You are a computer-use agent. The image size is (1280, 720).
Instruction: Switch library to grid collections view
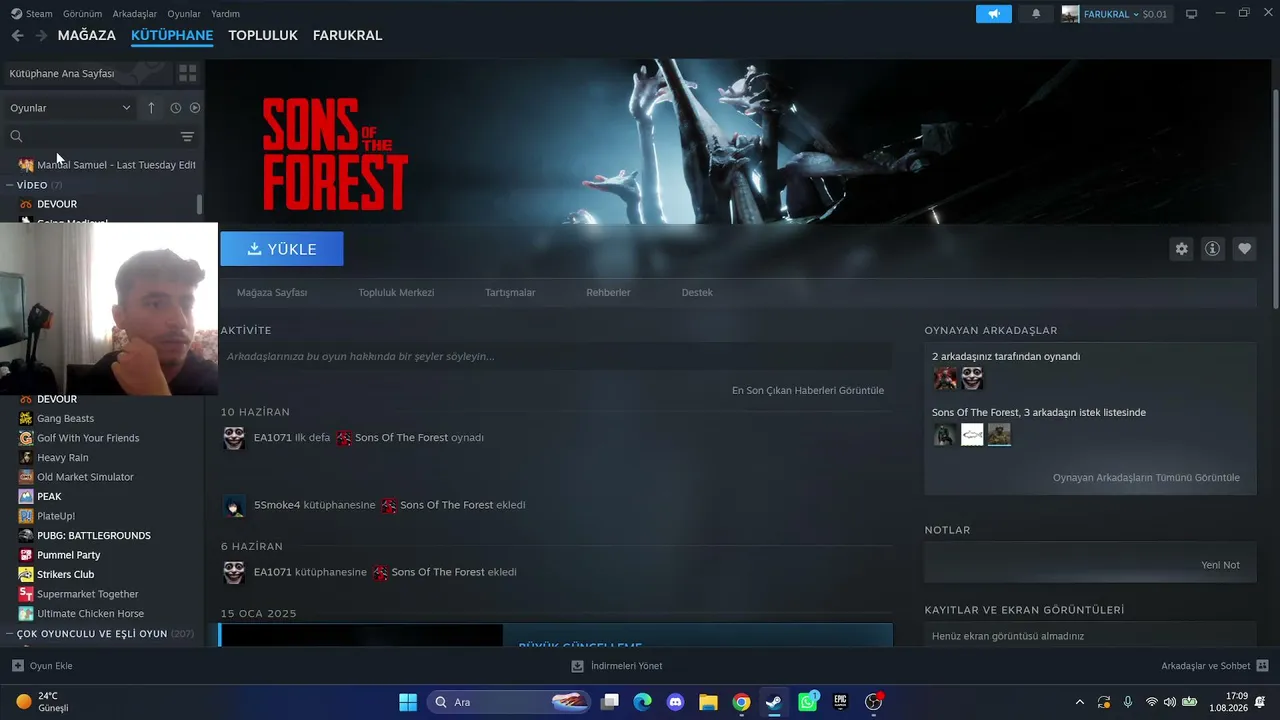(187, 73)
